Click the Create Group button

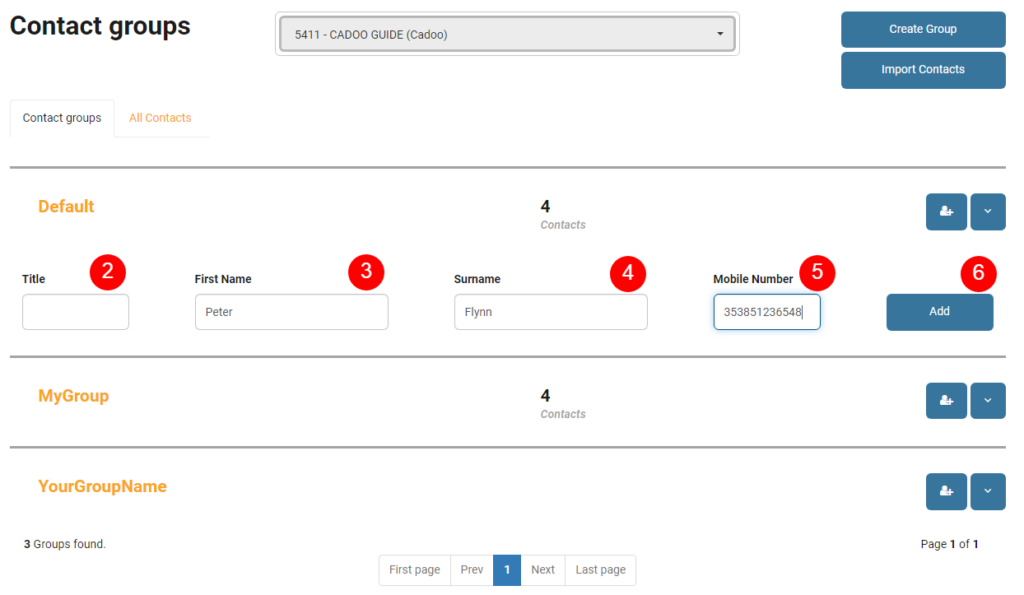pyautogui.click(x=923, y=29)
